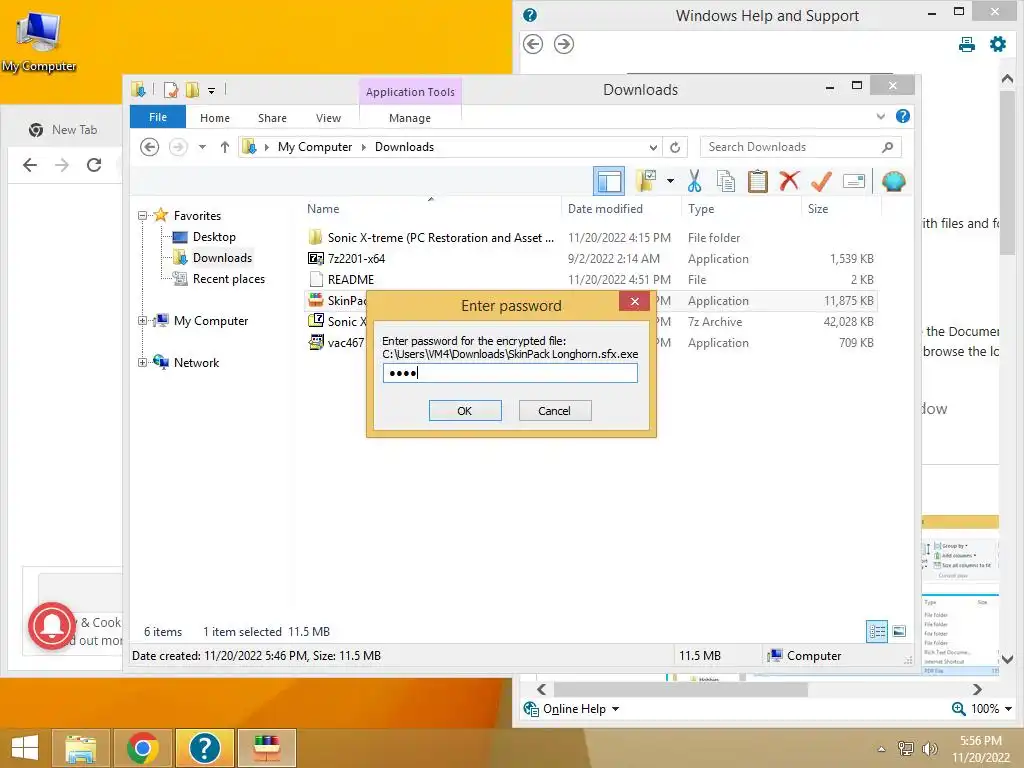The height and width of the screenshot is (768, 1024).
Task: Switch to Details view icon
Action: 876,631
